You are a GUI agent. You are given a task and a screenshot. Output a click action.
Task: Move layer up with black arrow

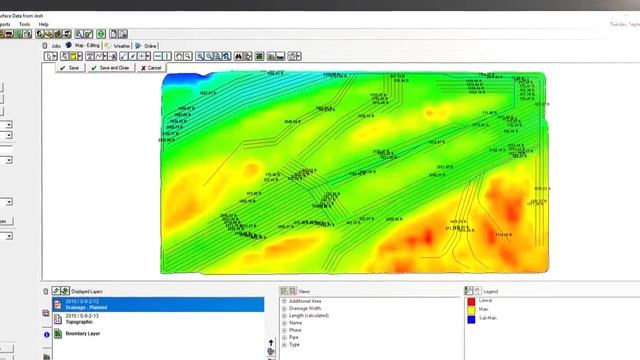click(271, 343)
